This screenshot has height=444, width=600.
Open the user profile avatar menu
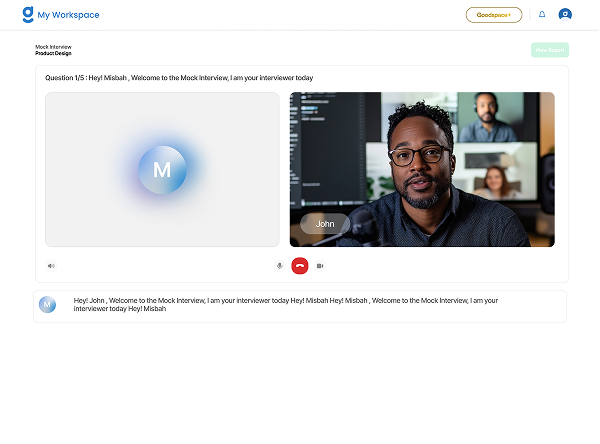565,15
